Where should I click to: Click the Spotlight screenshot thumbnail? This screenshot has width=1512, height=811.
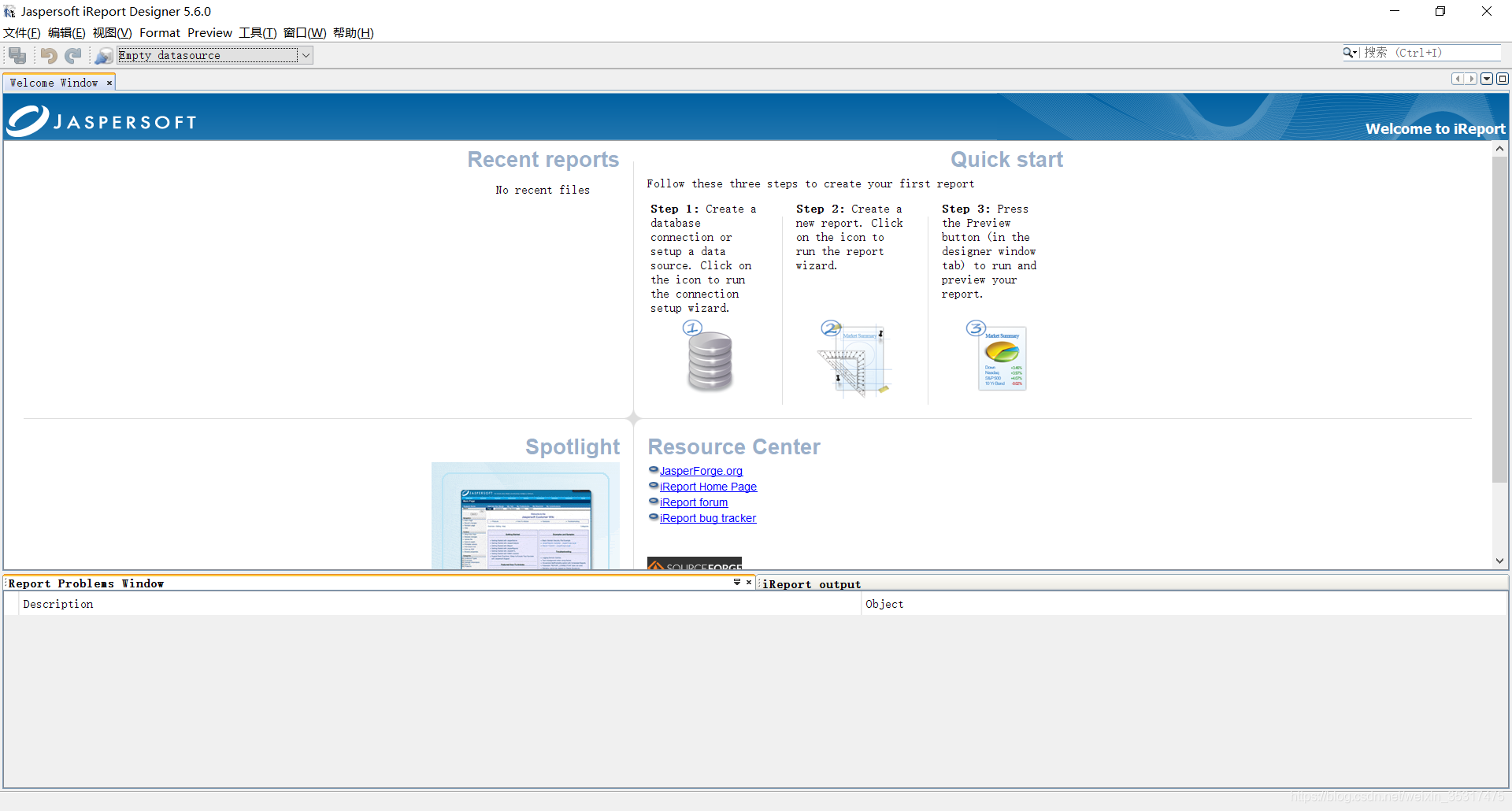coord(525,516)
